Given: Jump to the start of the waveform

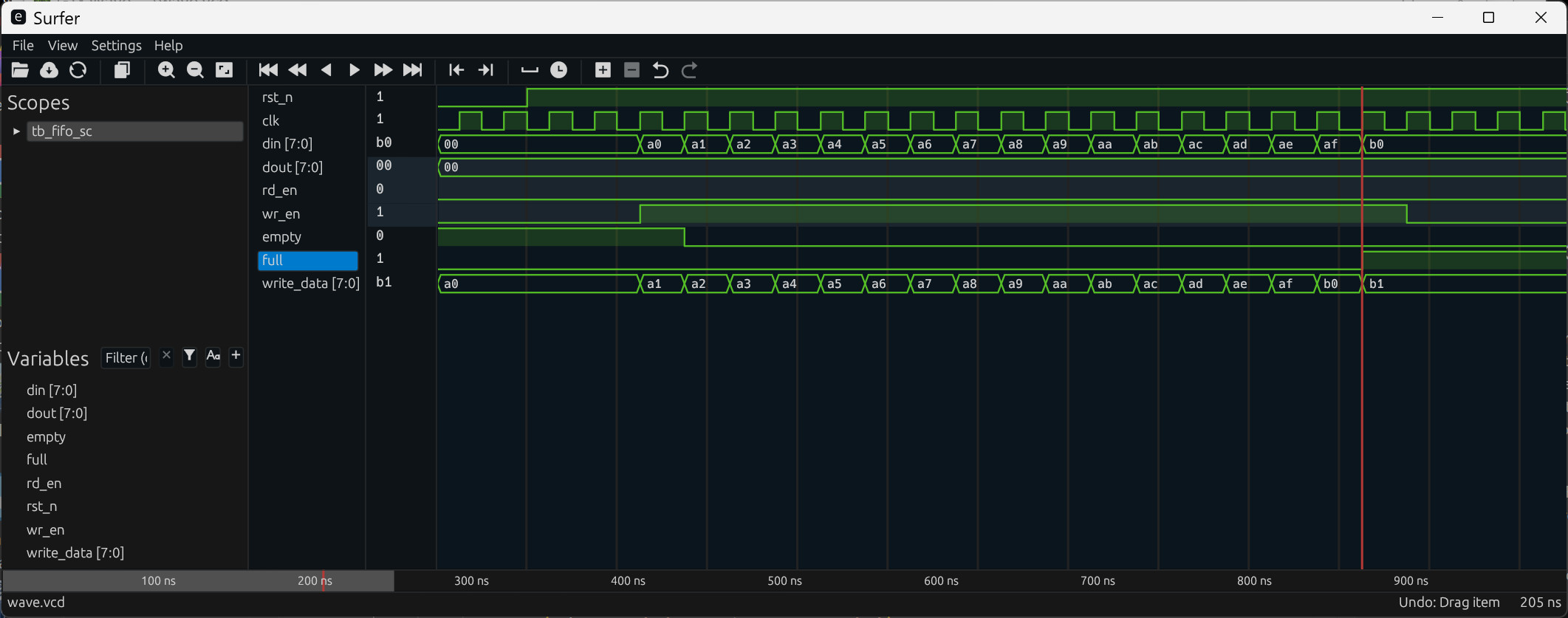Looking at the screenshot, I should [268, 70].
